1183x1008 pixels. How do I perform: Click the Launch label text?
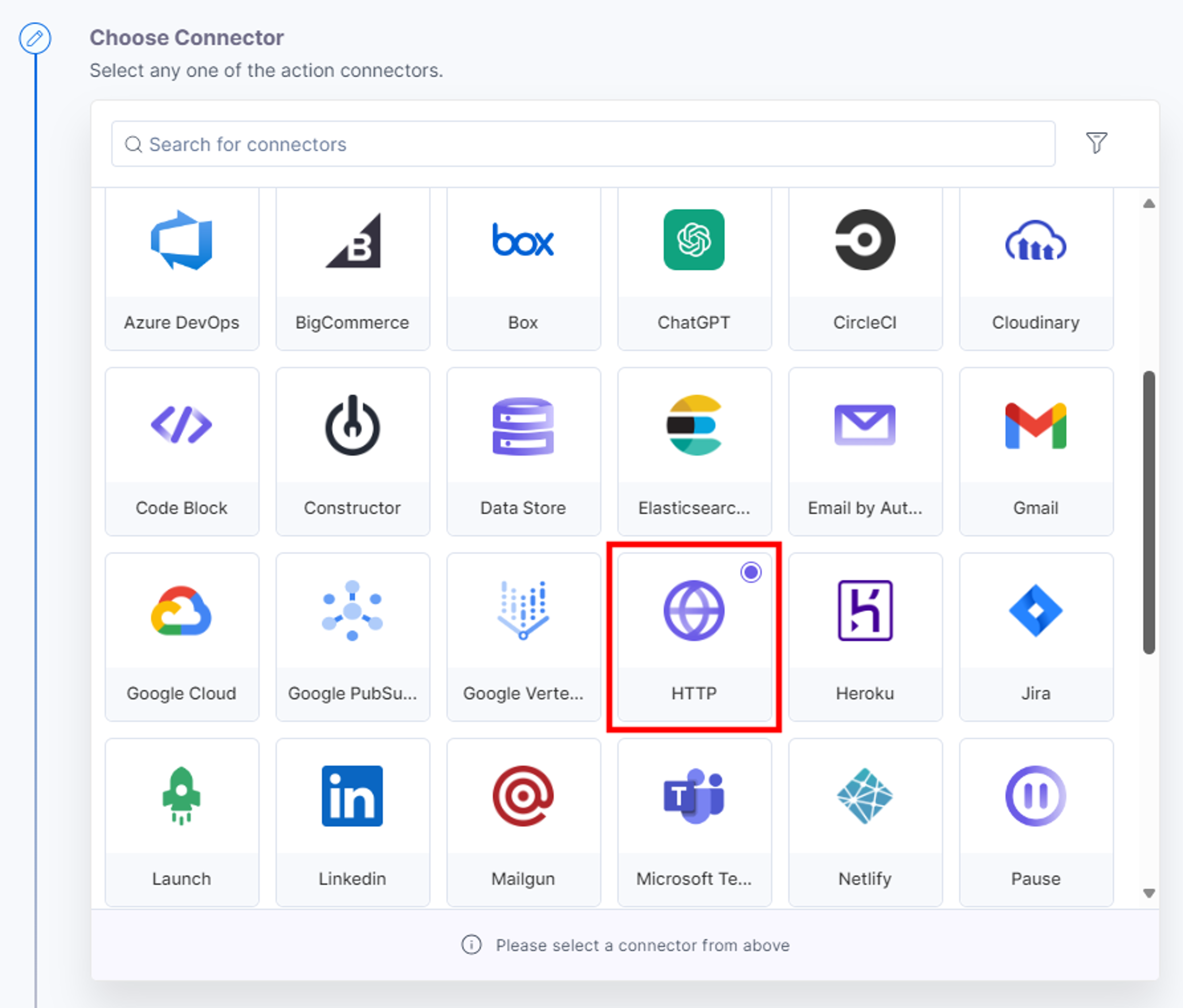pos(181,878)
